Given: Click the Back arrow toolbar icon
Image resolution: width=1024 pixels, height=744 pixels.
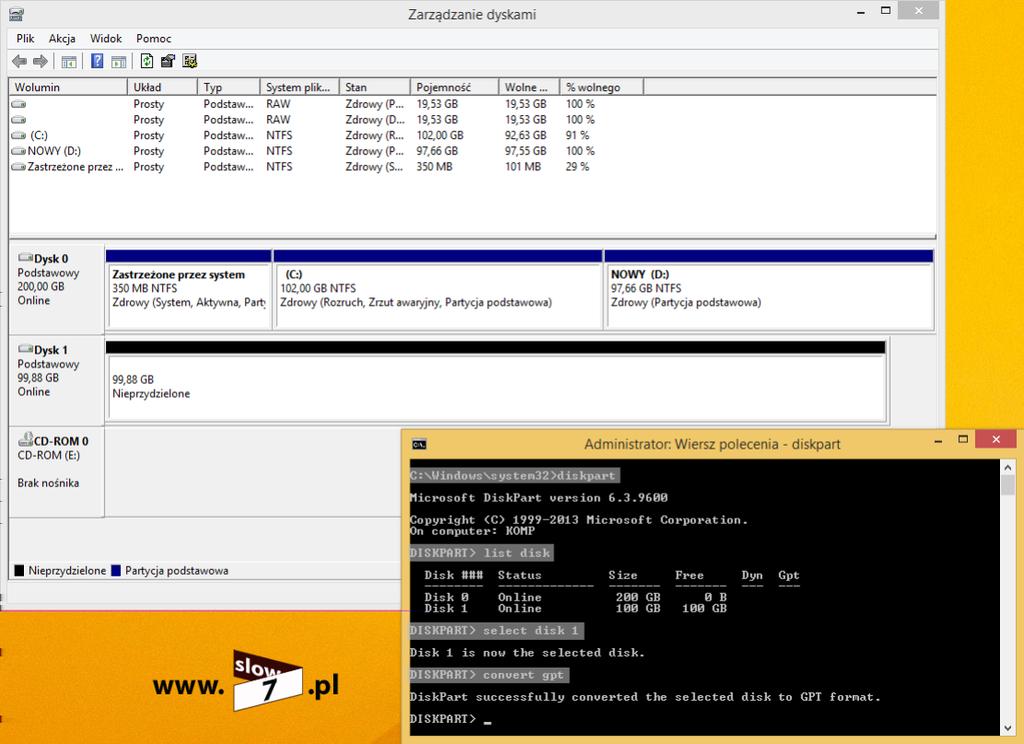Looking at the screenshot, I should tap(20, 61).
